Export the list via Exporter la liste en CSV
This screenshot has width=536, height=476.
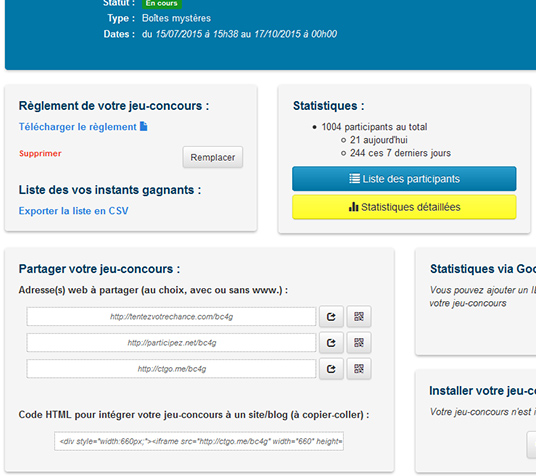[x=74, y=211]
